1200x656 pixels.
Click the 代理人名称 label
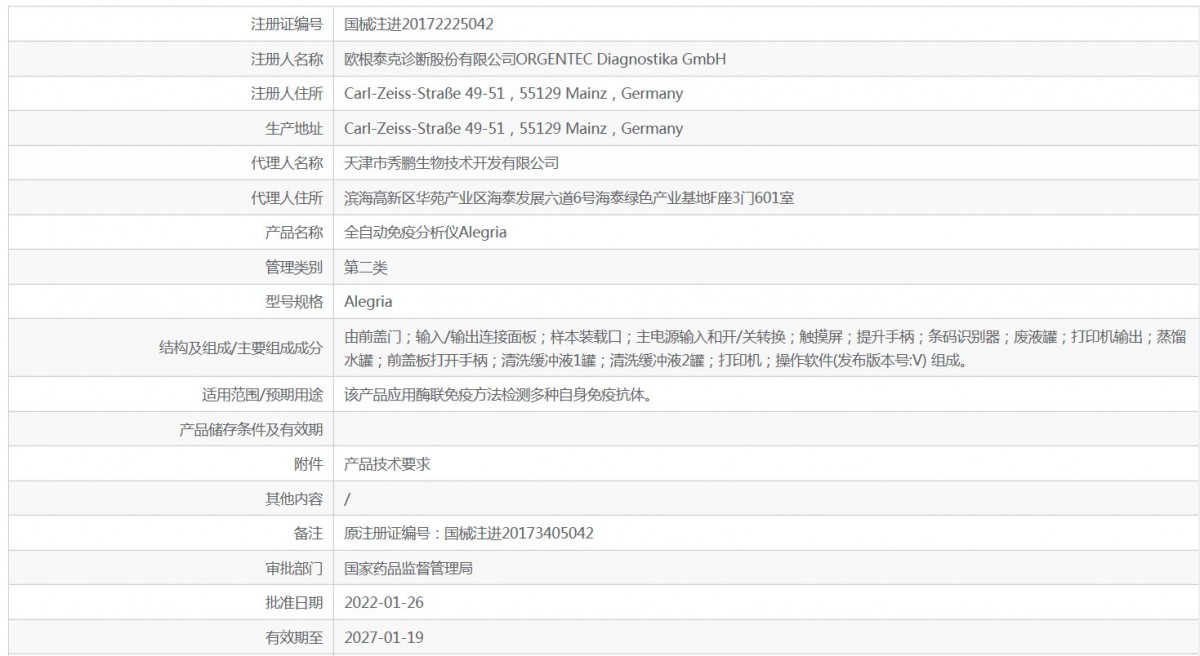(x=286, y=163)
